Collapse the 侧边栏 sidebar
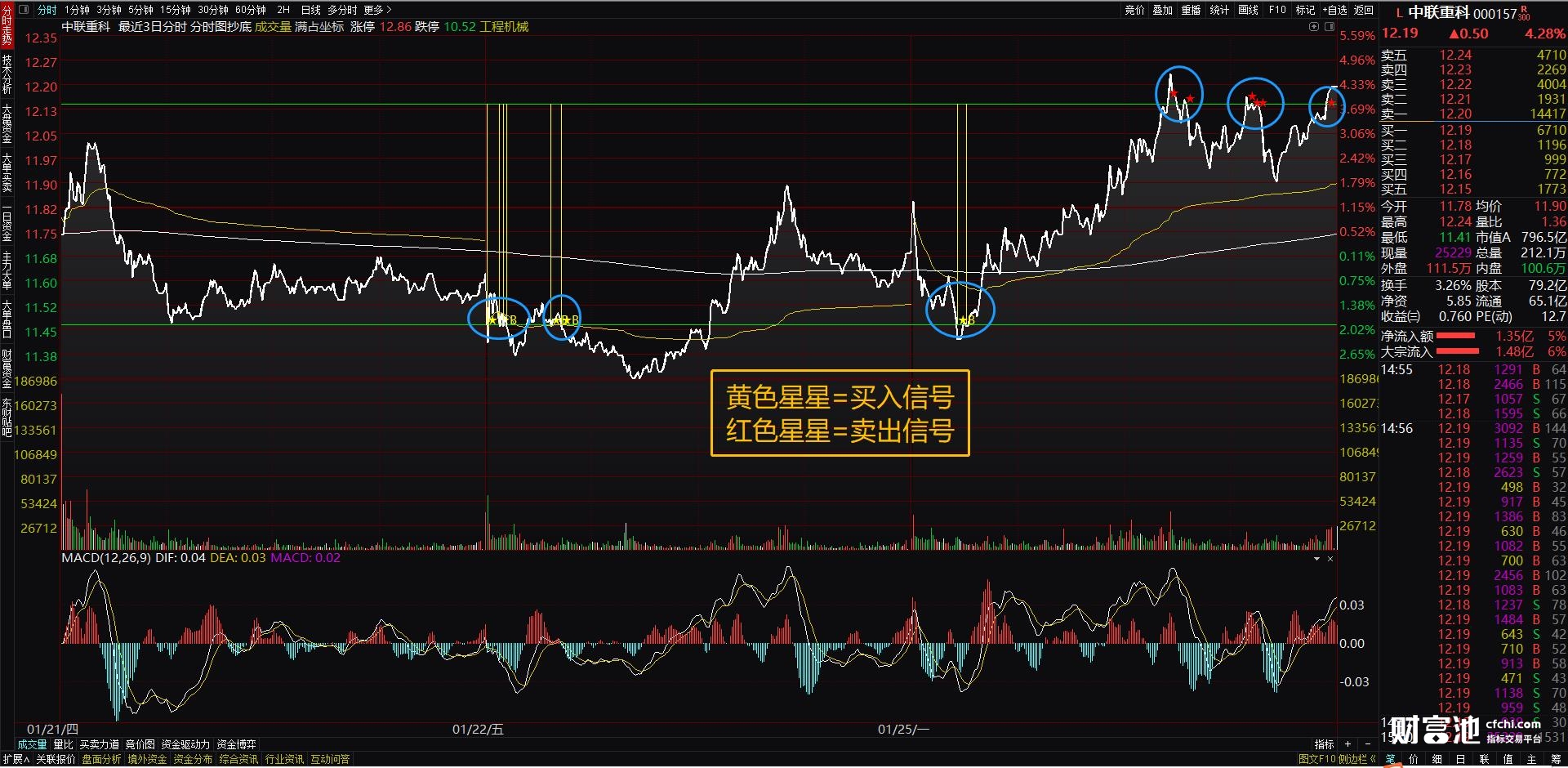Viewport: 1568px width, 768px height. tap(1356, 759)
